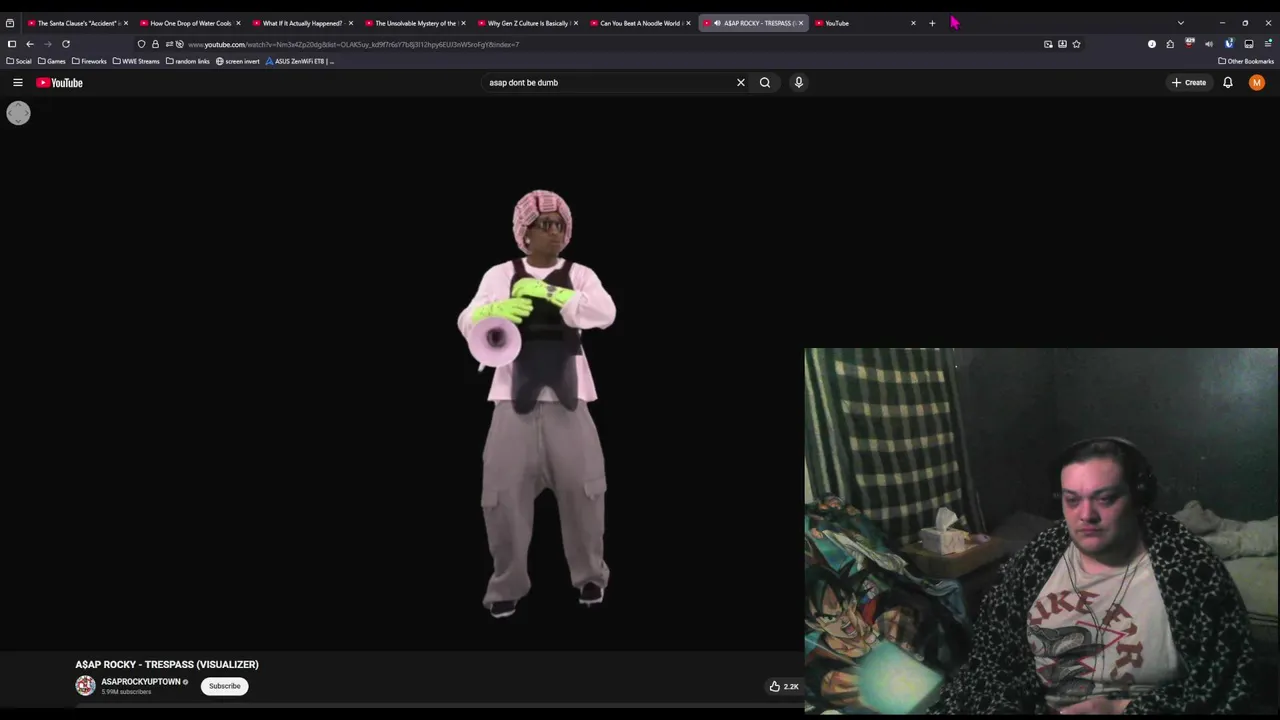Click the ASAPROCKYUPTOWN channel avatar
1280x720 pixels.
click(85, 686)
